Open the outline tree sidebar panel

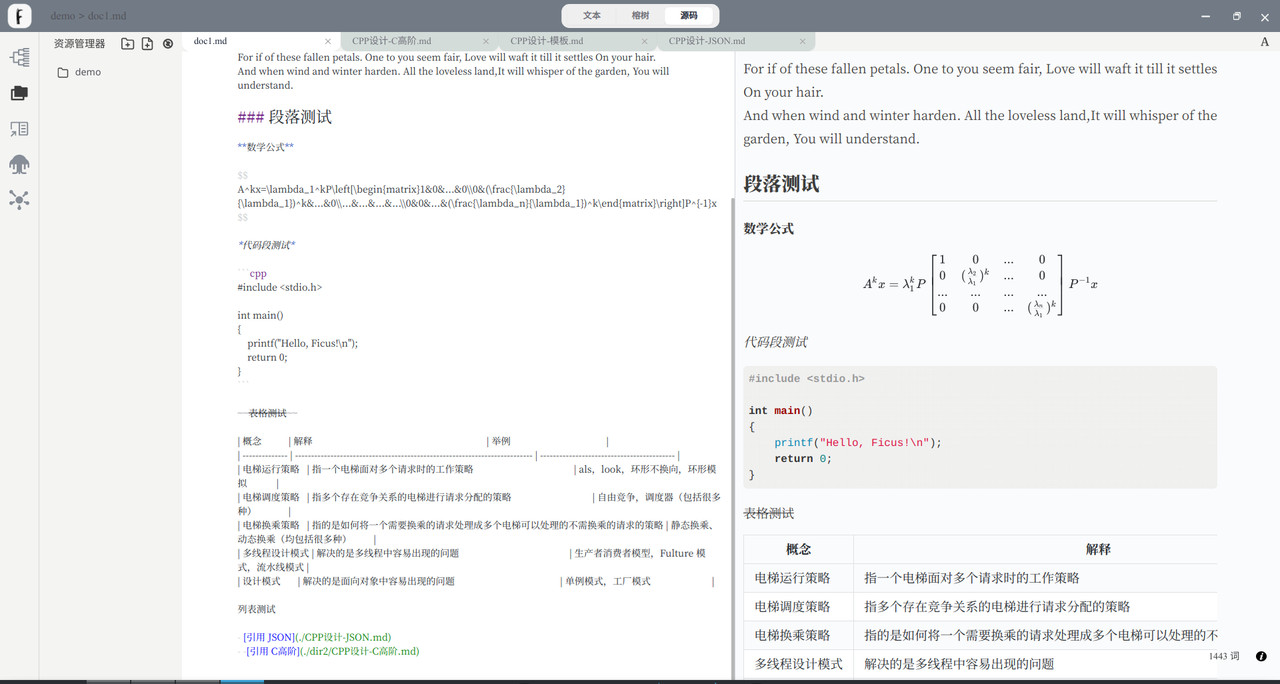pos(19,58)
